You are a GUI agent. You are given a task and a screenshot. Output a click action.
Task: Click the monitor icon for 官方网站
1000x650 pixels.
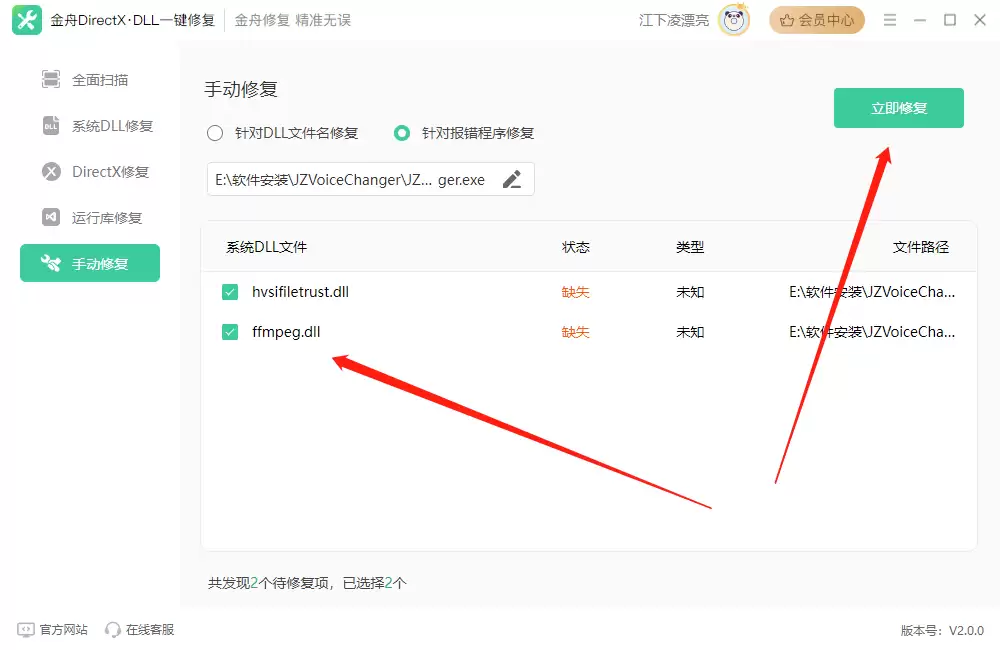(x=26, y=630)
